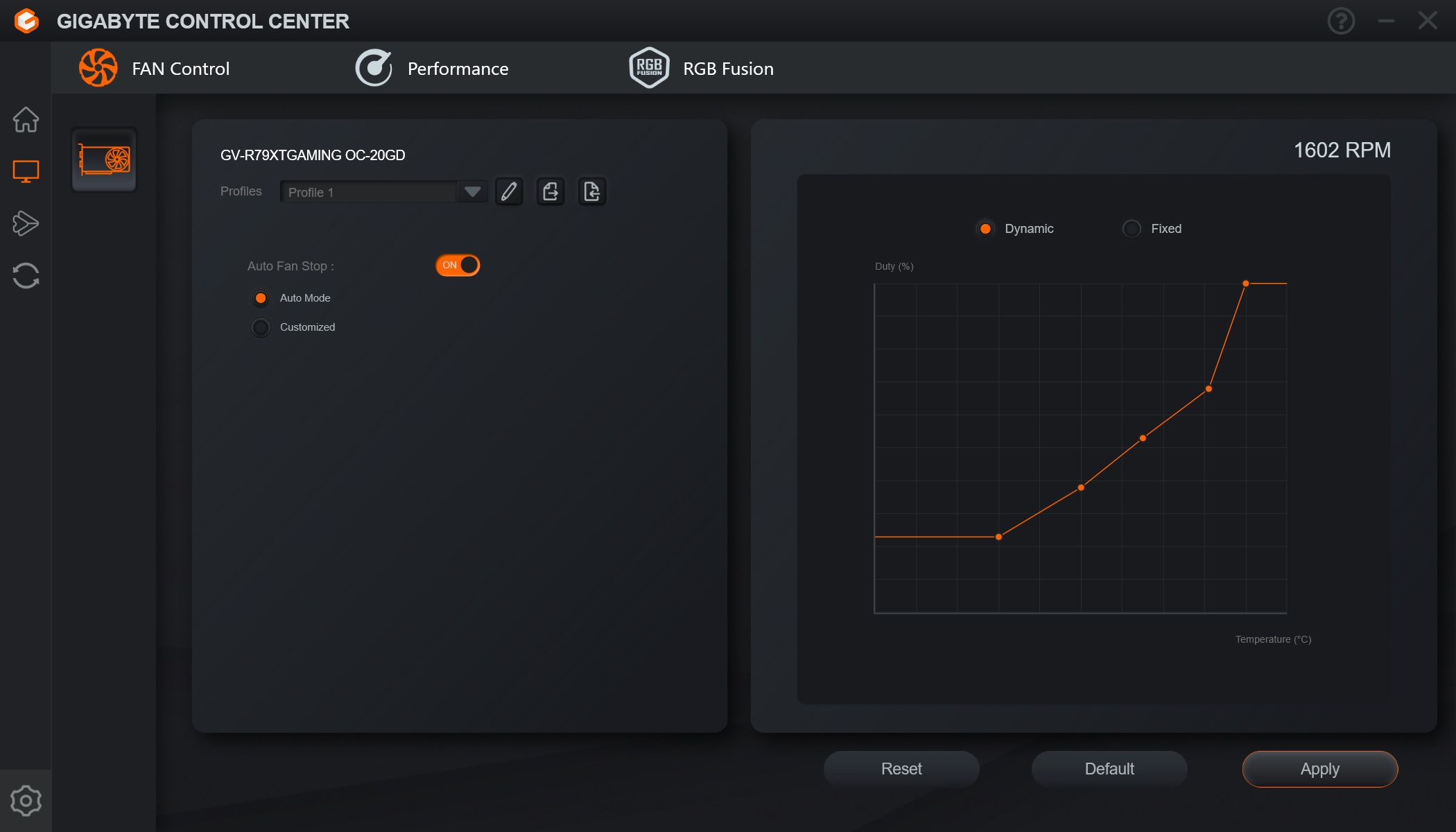Click the import profile icon
This screenshot has width=1456, height=832.
click(x=592, y=191)
